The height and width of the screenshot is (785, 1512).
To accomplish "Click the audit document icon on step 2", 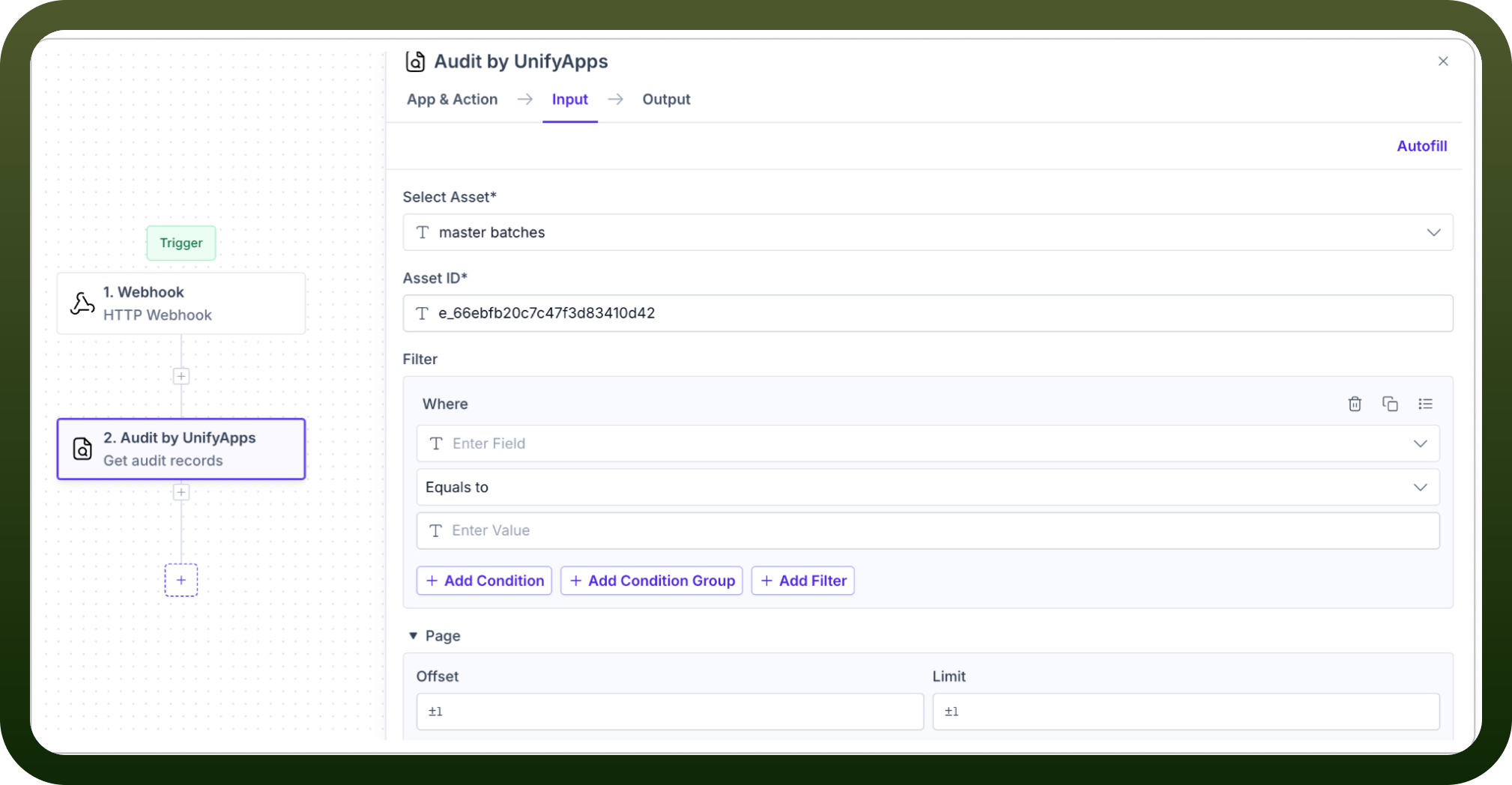I will click(82, 449).
